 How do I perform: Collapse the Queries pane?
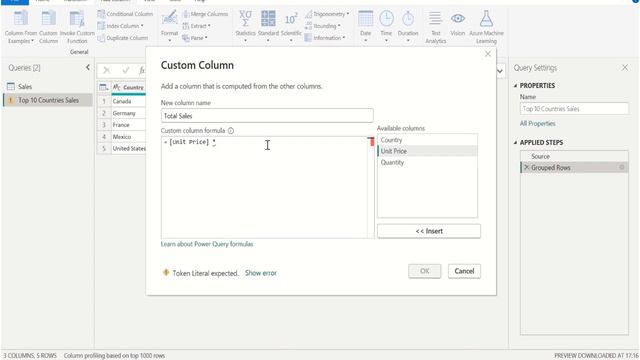click(87, 67)
